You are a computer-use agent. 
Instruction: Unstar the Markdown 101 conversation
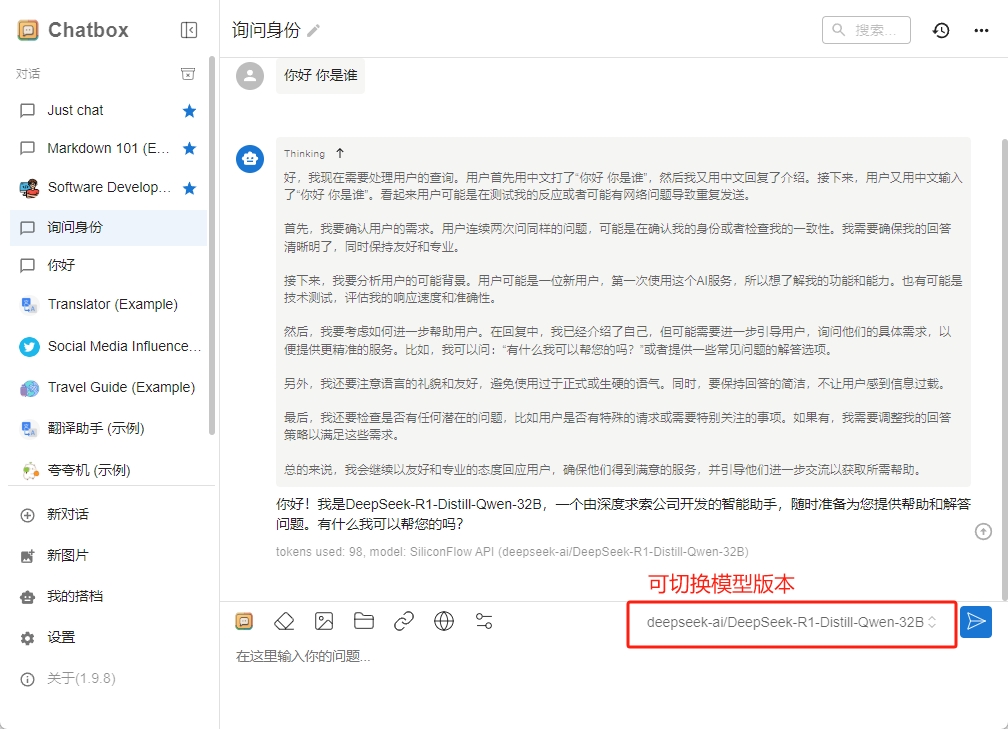click(x=189, y=149)
